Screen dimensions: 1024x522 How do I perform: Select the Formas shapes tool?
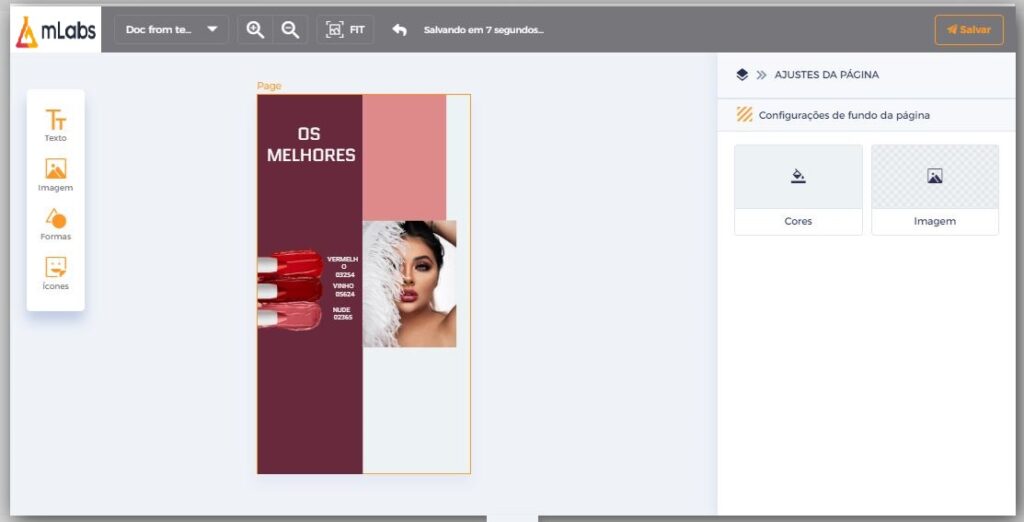click(x=56, y=225)
